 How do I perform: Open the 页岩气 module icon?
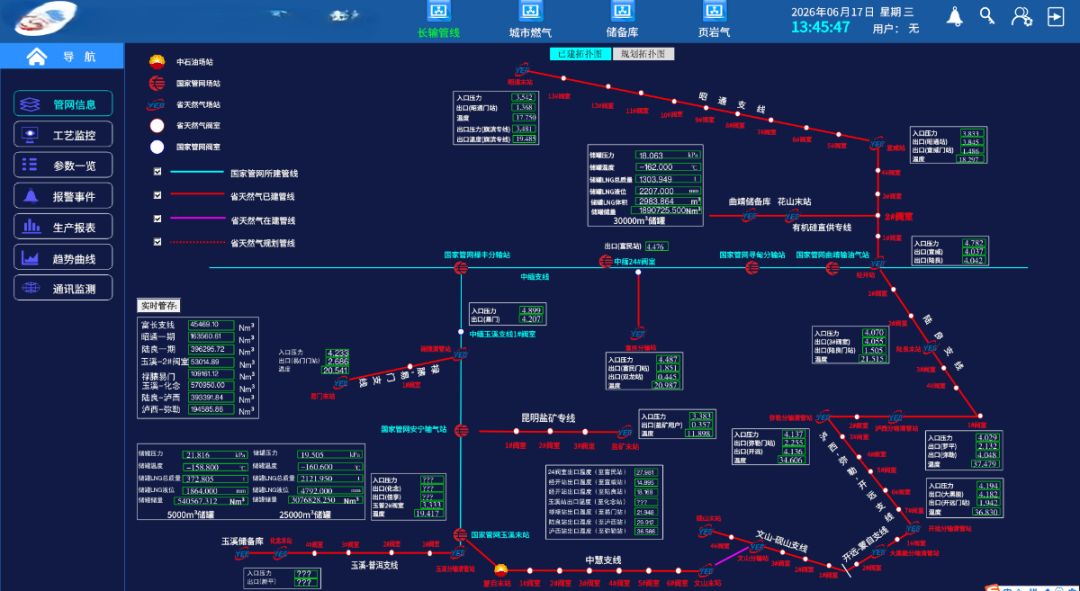pyautogui.click(x=714, y=10)
